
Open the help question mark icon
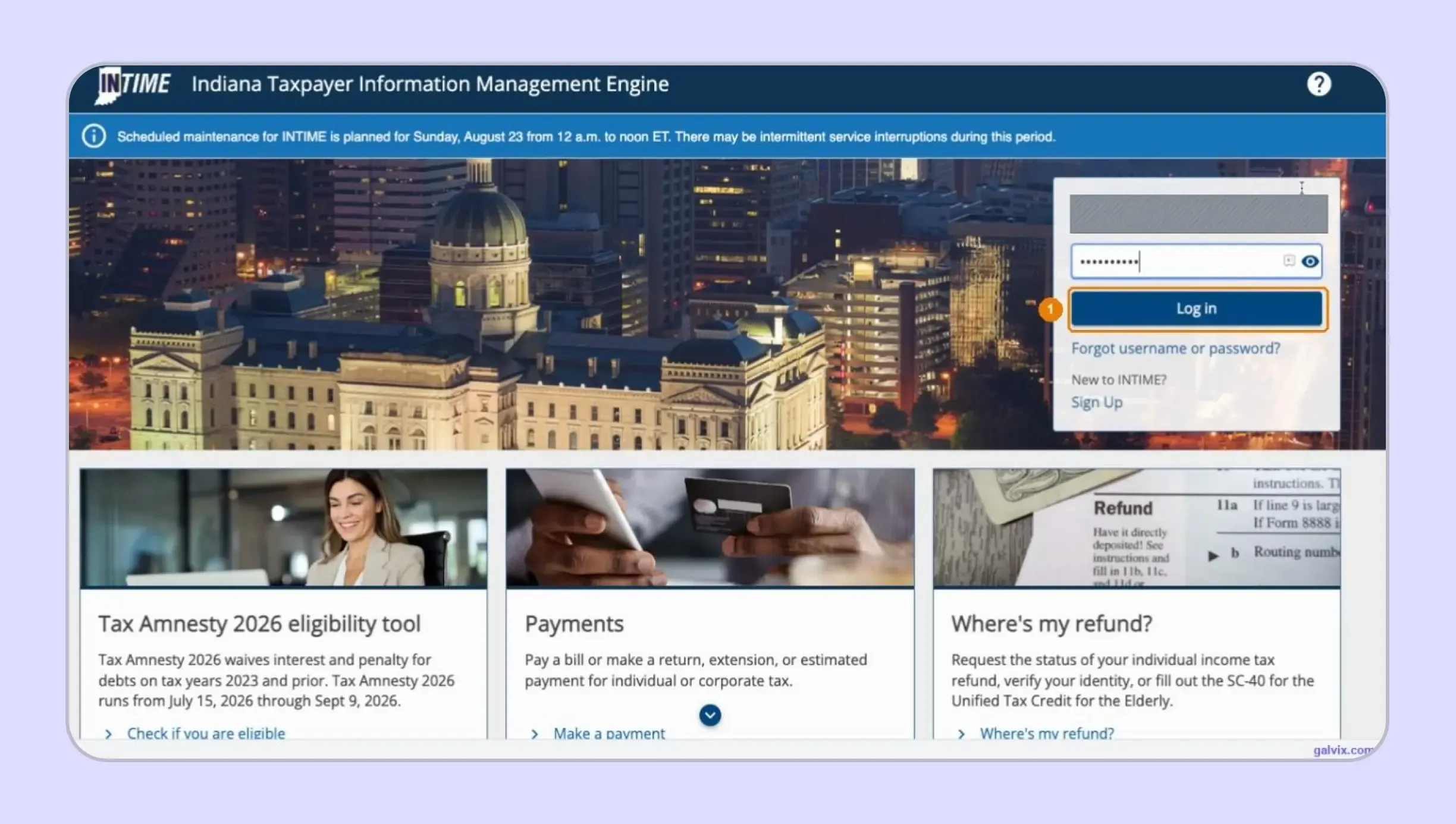1319,84
